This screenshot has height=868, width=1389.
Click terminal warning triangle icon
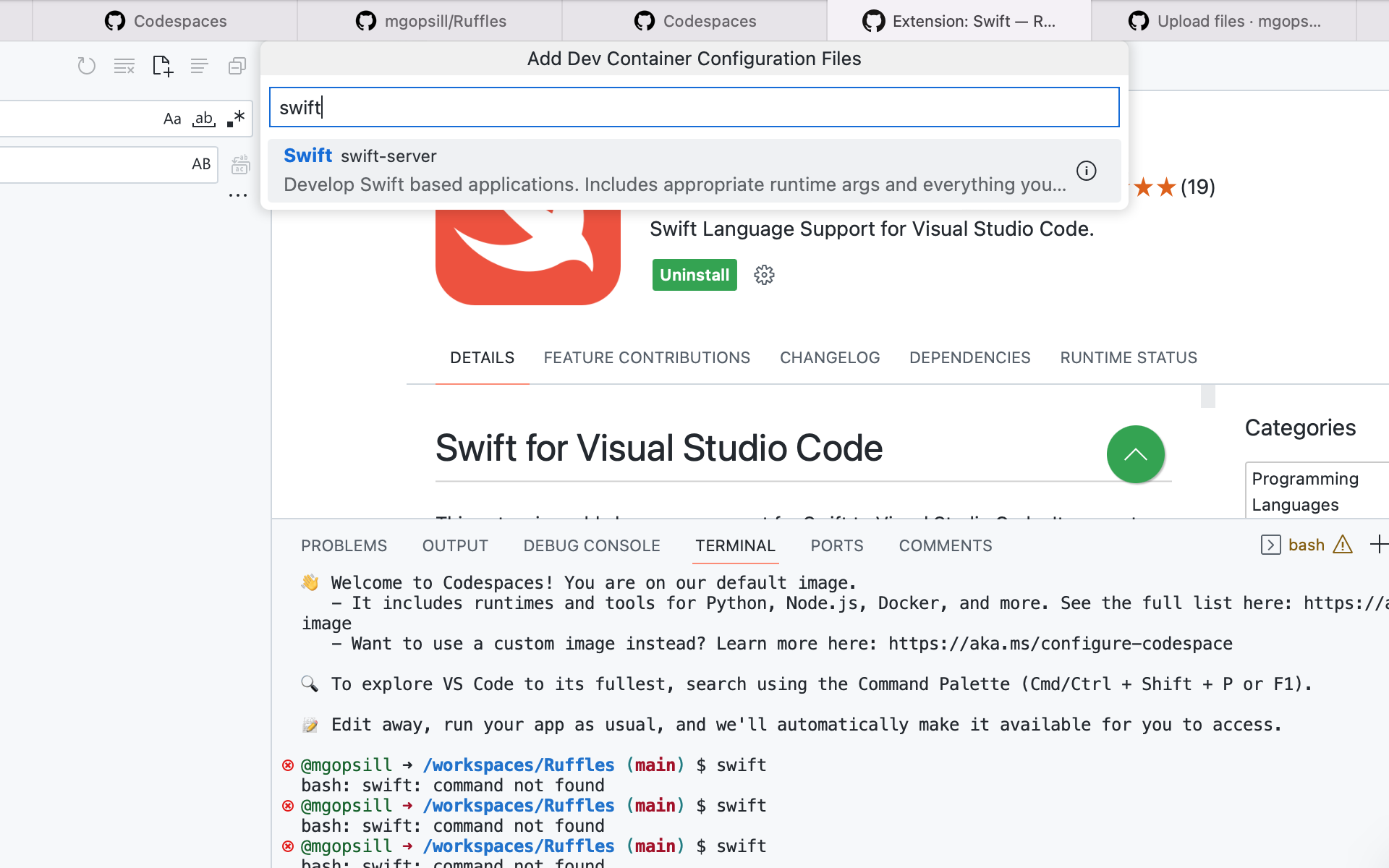click(x=1343, y=544)
